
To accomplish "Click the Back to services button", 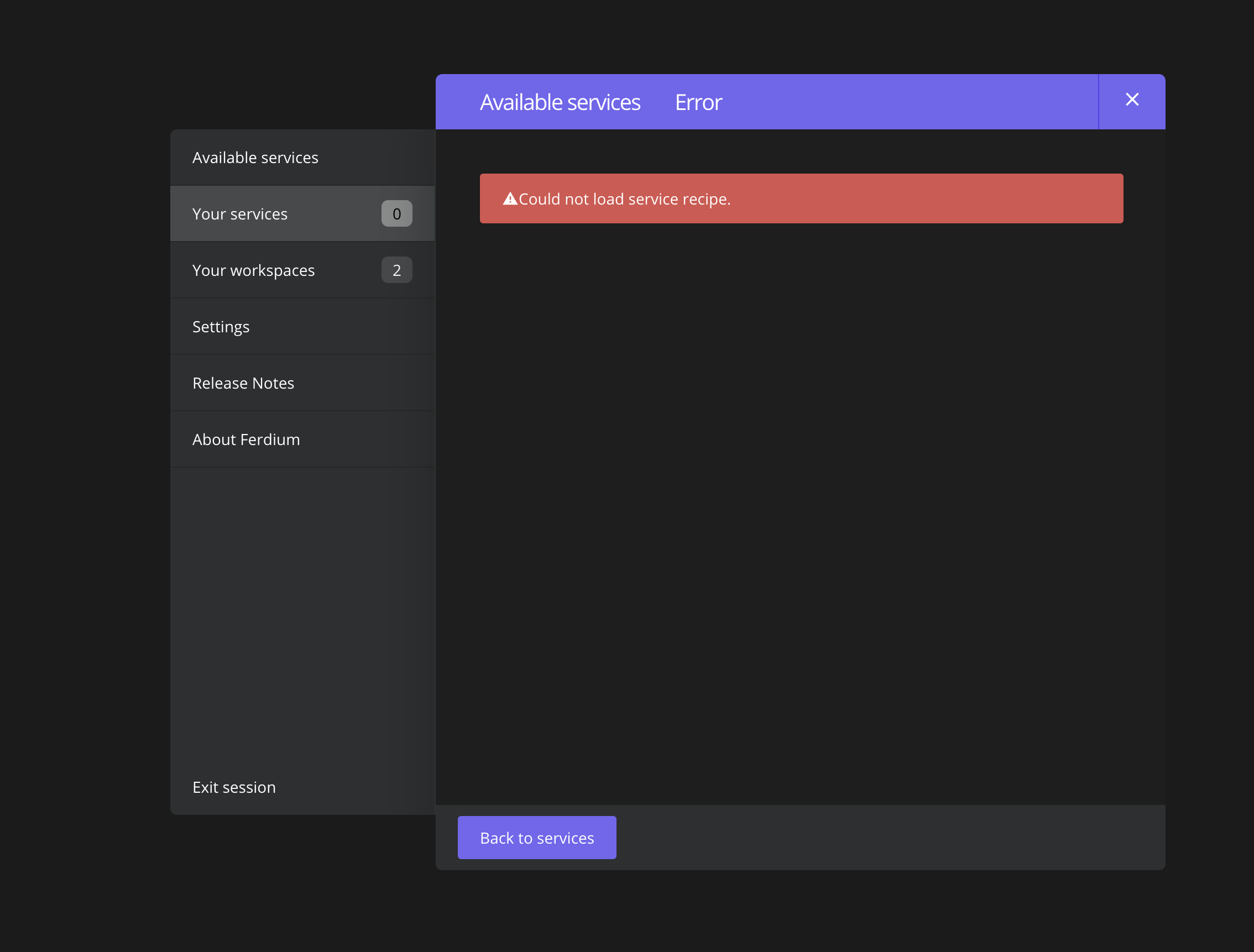I will 537,838.
